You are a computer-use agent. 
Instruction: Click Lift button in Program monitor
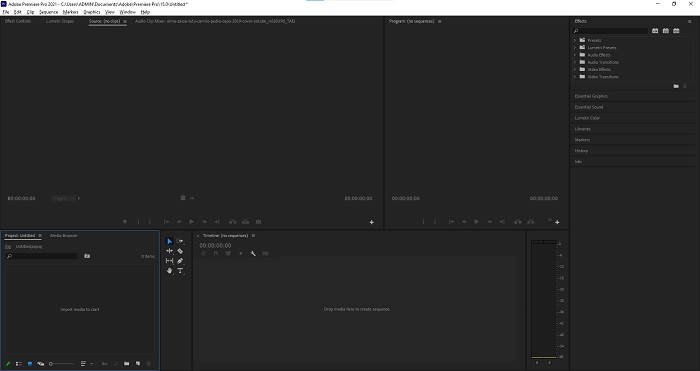coord(517,221)
